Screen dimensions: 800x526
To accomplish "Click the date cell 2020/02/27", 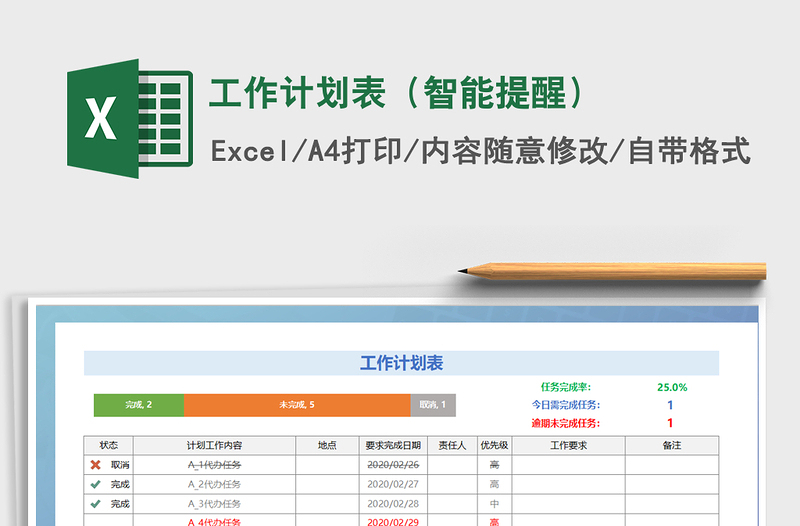I will pyautogui.click(x=393, y=484).
